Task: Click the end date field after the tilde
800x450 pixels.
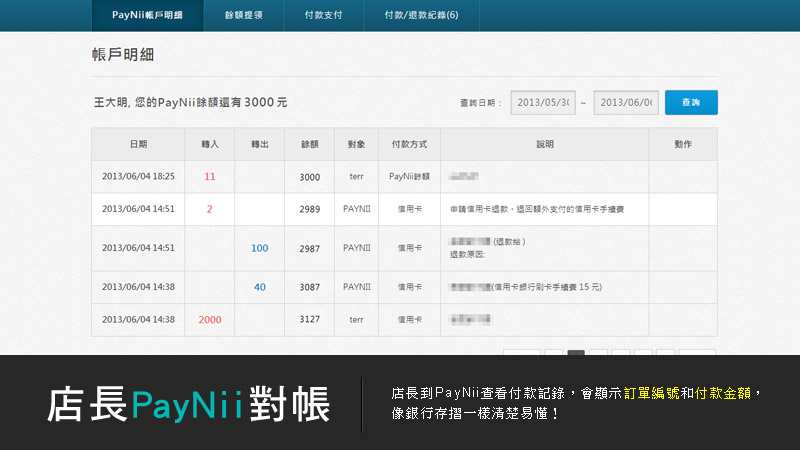Action: coord(625,102)
